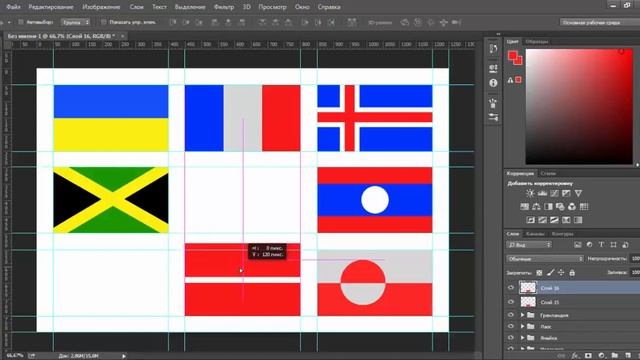Open the Фильтр menu
This screenshot has height=360, width=640.
[224, 7]
